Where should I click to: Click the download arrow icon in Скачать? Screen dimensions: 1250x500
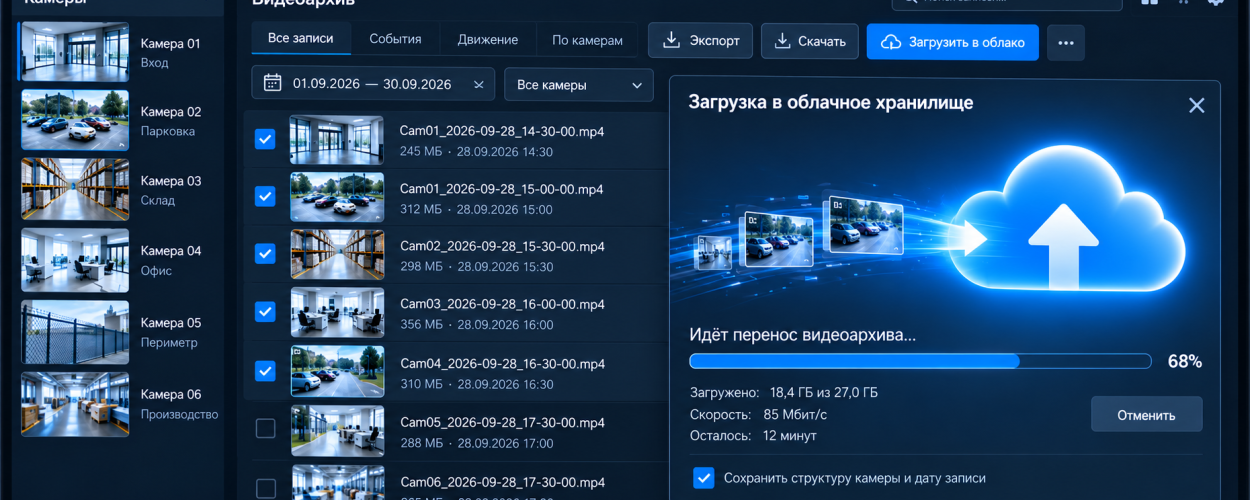pyautogui.click(x=782, y=41)
